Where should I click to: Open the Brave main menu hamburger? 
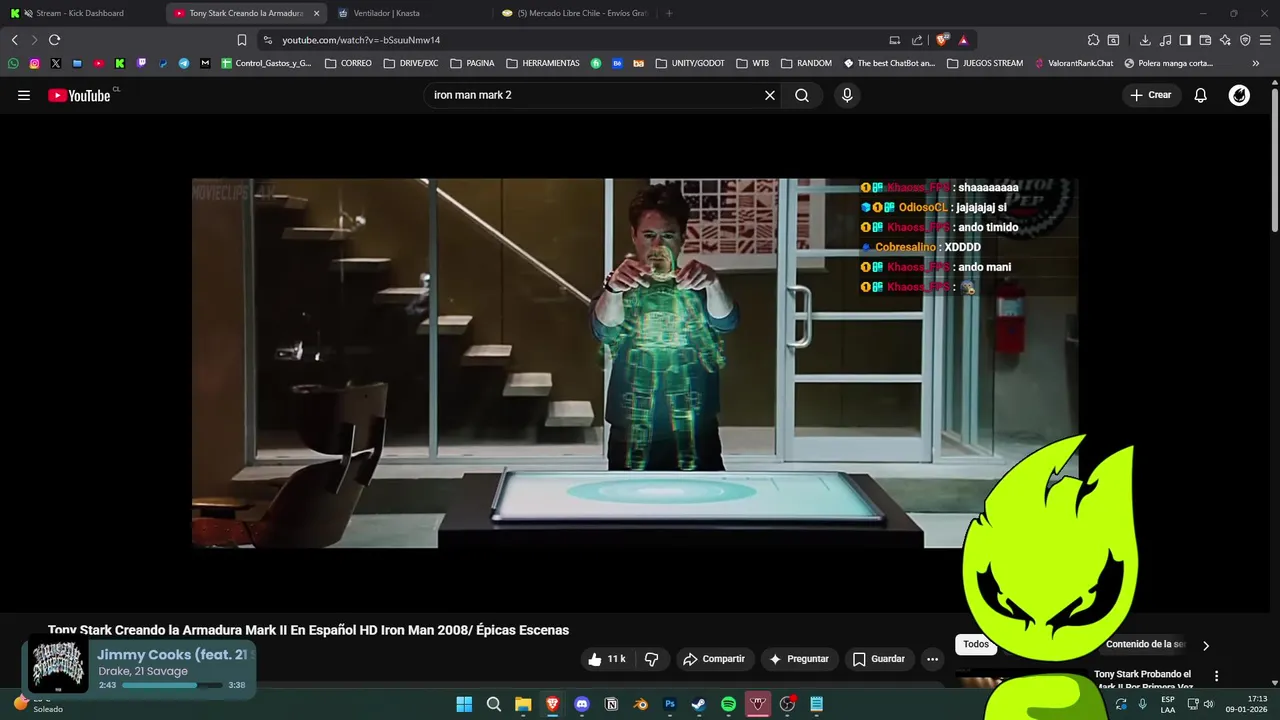click(1265, 40)
